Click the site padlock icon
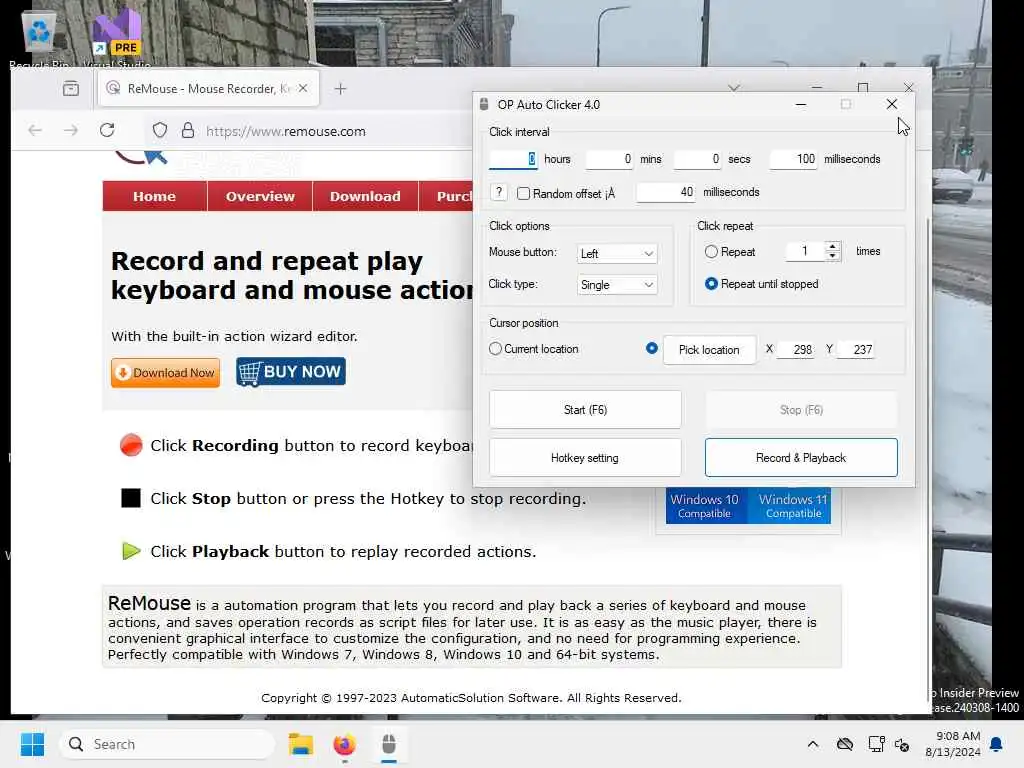This screenshot has height=768, width=1024. pos(187,131)
